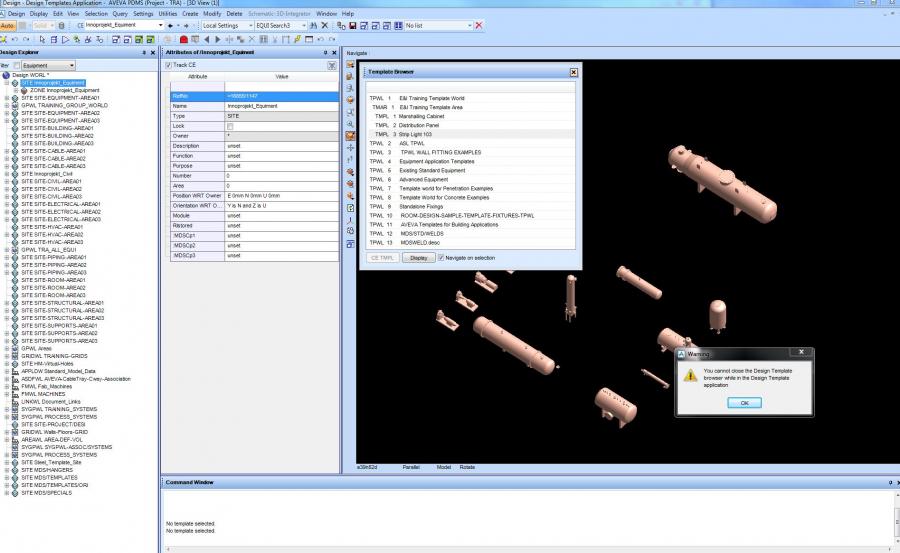
Task: Select GRIDWL TRAINING-GRIDS in tree
Action: (x=54, y=356)
